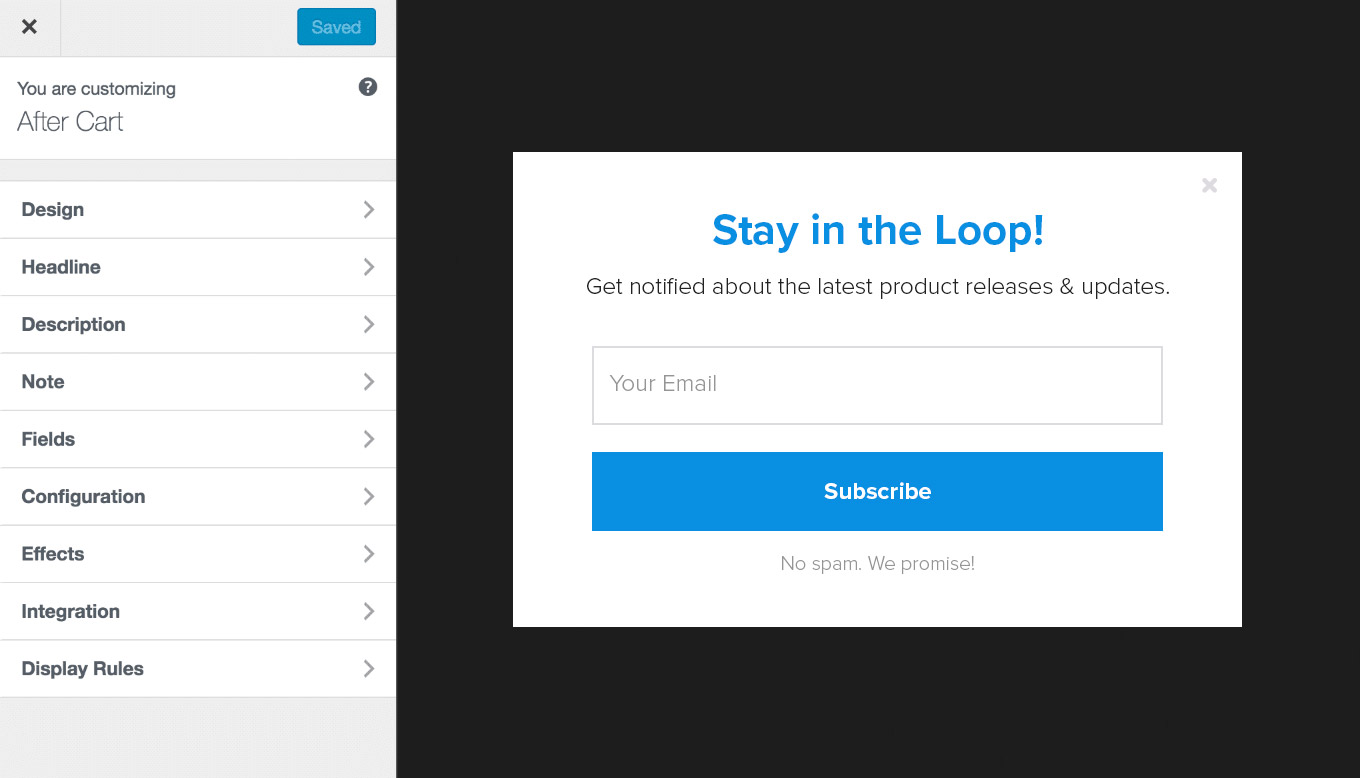Click the "After Cart" campaign title

coord(70,121)
